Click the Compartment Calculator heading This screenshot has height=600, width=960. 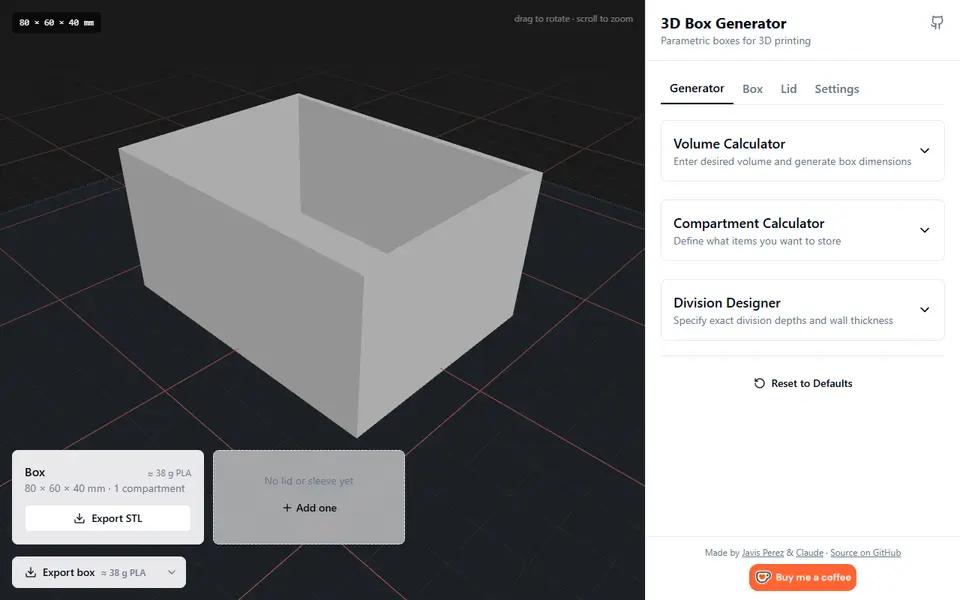pos(749,223)
